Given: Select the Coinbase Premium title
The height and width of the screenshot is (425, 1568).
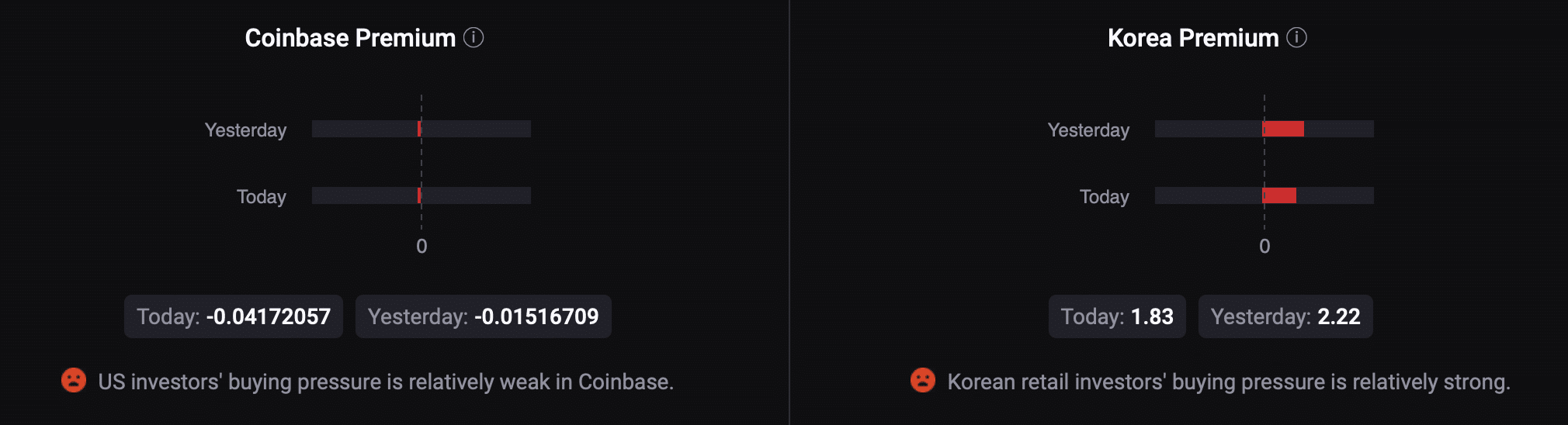Looking at the screenshot, I should coord(350,38).
